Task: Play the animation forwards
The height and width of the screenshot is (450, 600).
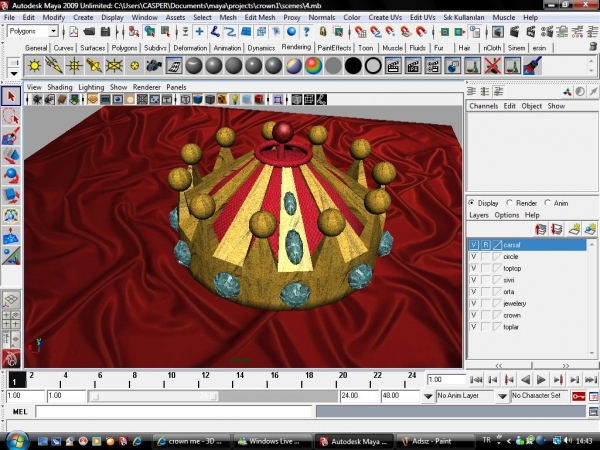Action: (541, 380)
